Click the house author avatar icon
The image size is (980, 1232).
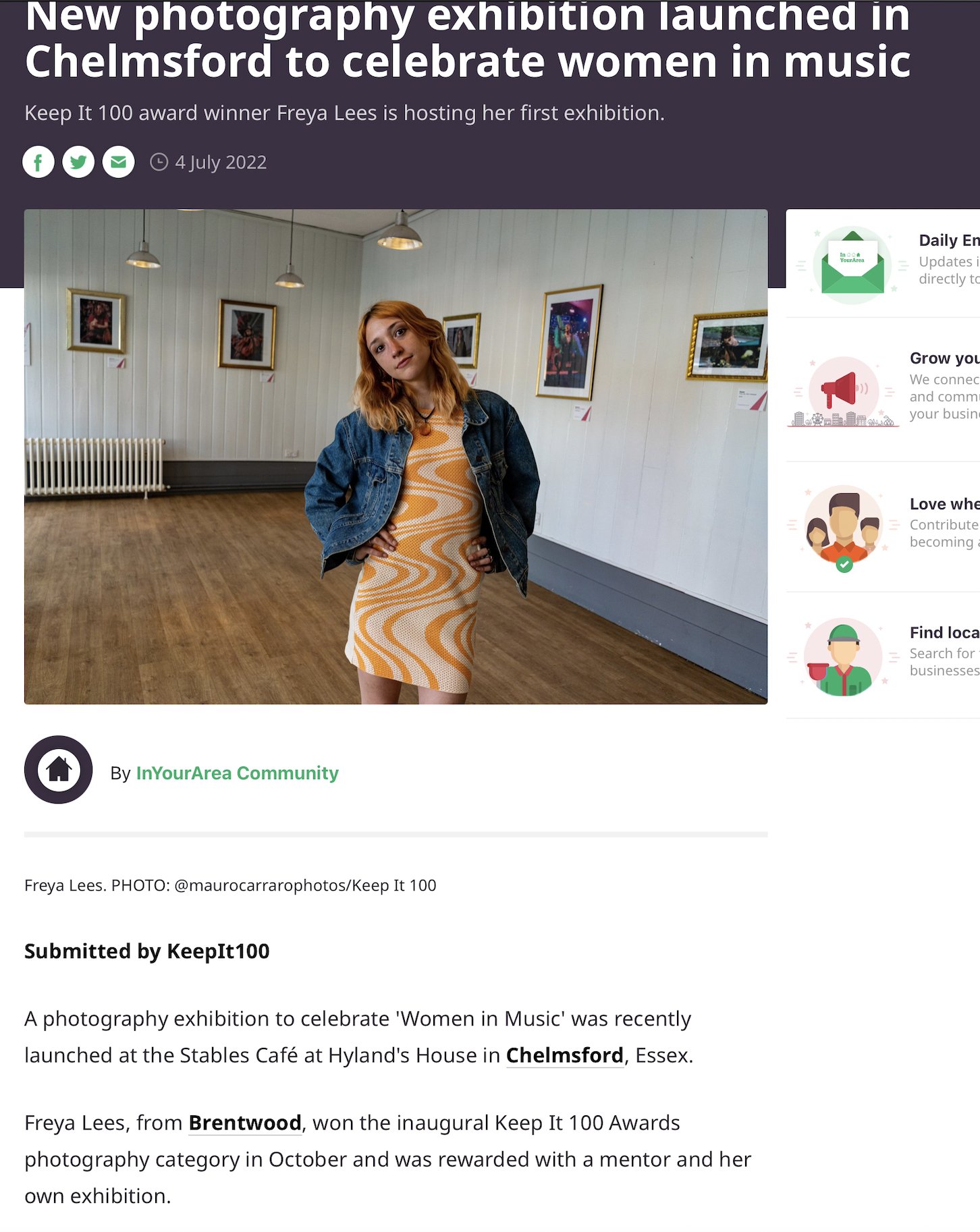[x=58, y=770]
